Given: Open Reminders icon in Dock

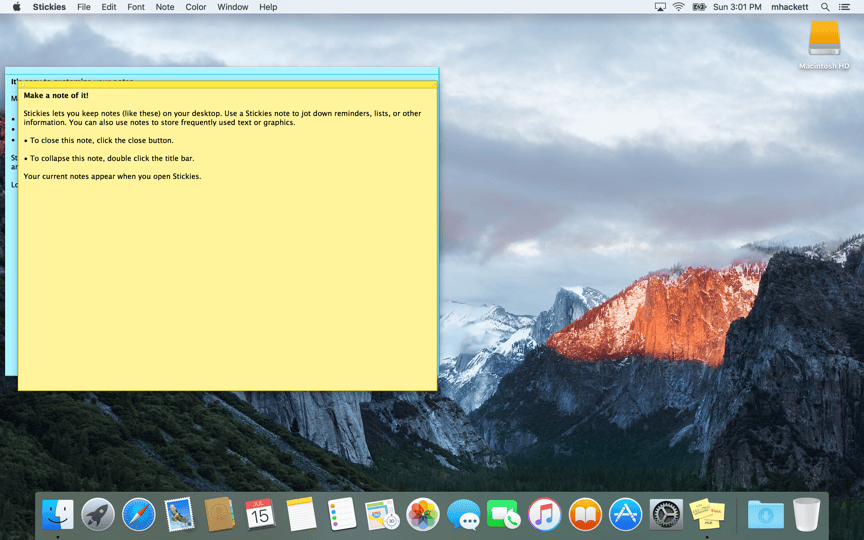Looking at the screenshot, I should pos(341,514).
